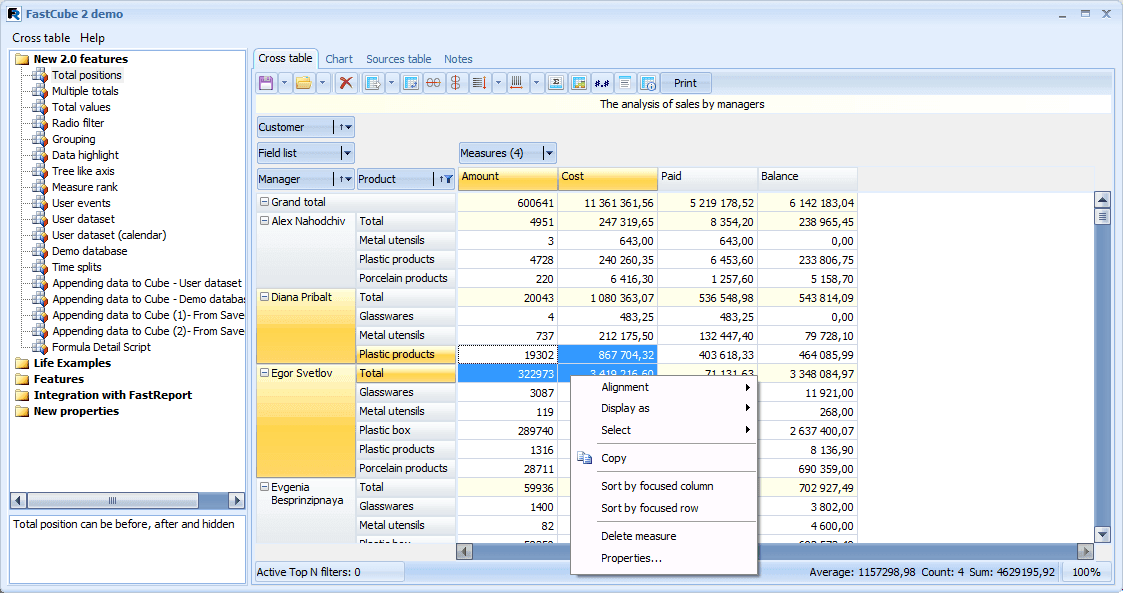
Task: Click the New properties folder icon
Action: 22,412
